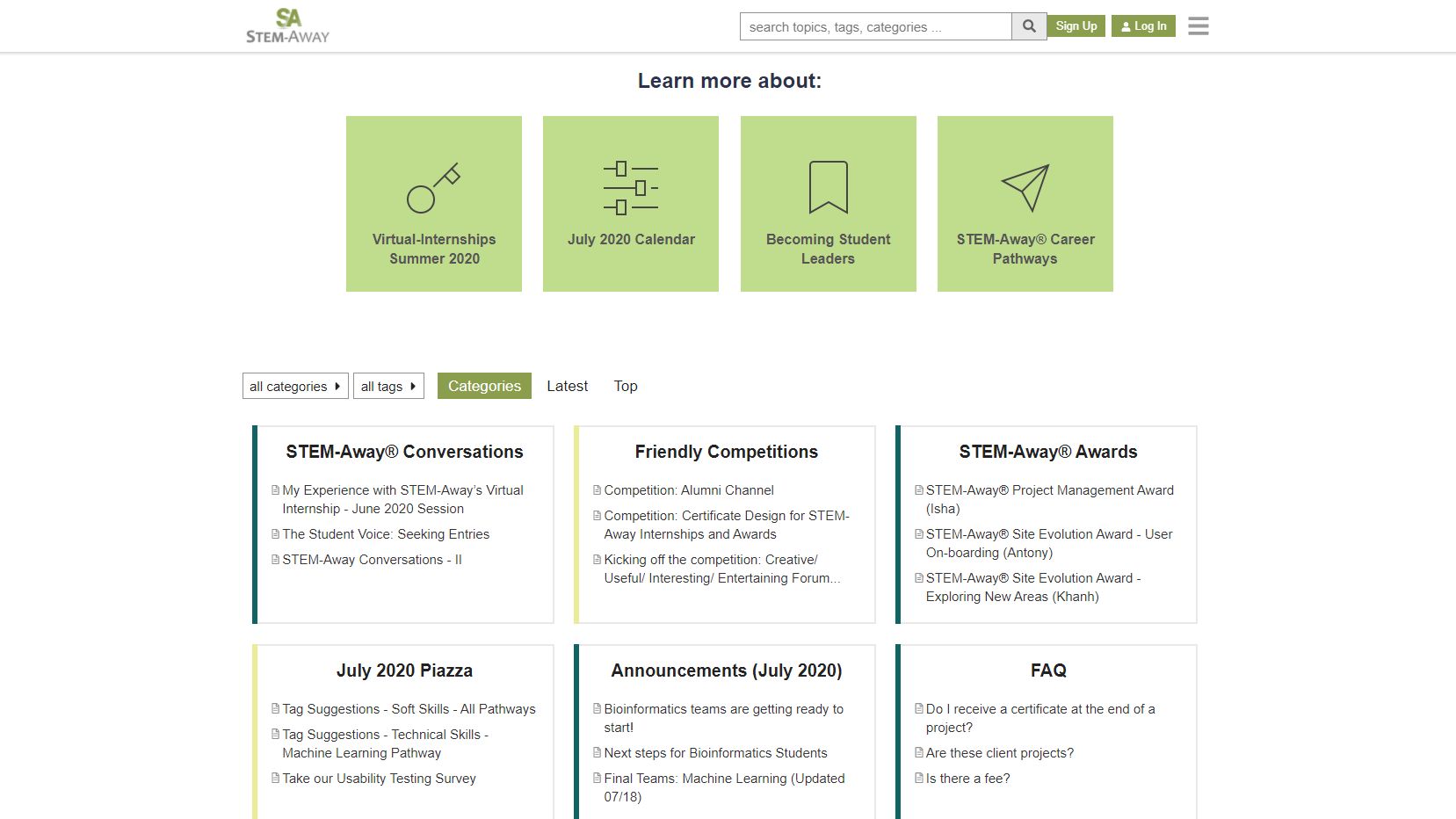This screenshot has height=819, width=1456.
Task: Open the topic 'Is there a fee?'
Action: click(x=967, y=778)
